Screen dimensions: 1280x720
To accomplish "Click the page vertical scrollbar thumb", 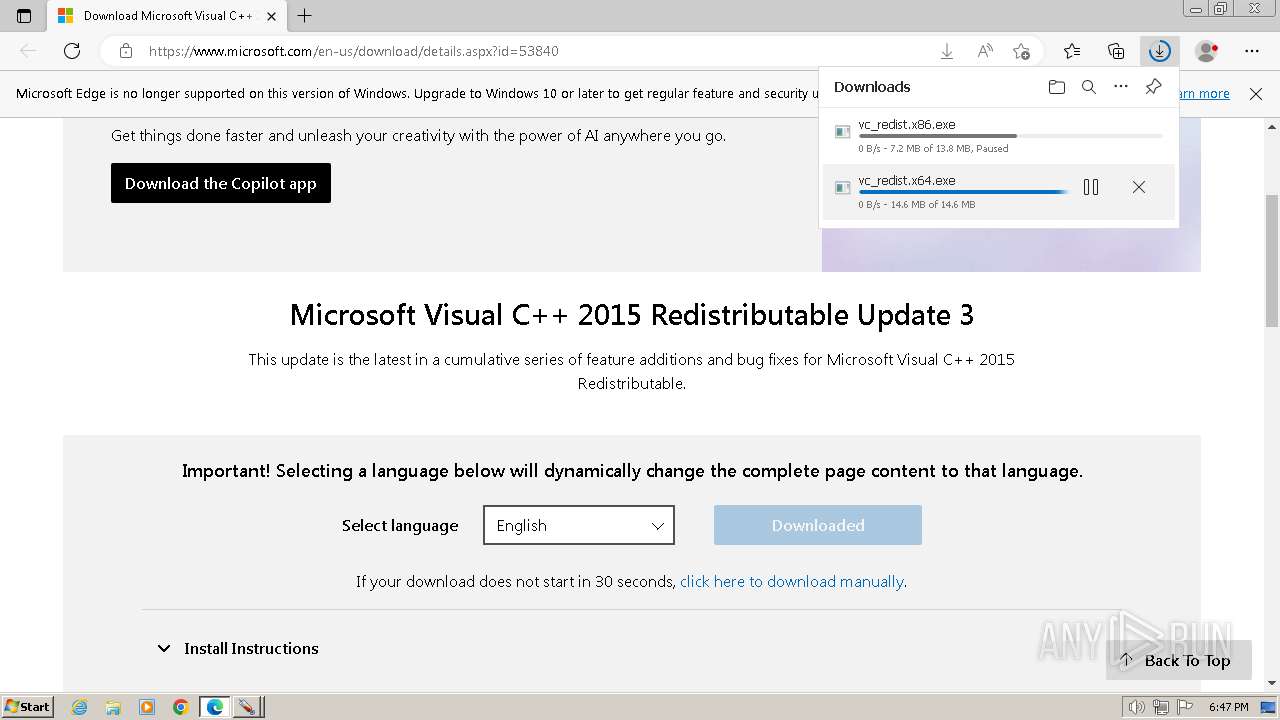I will tap(1272, 260).
